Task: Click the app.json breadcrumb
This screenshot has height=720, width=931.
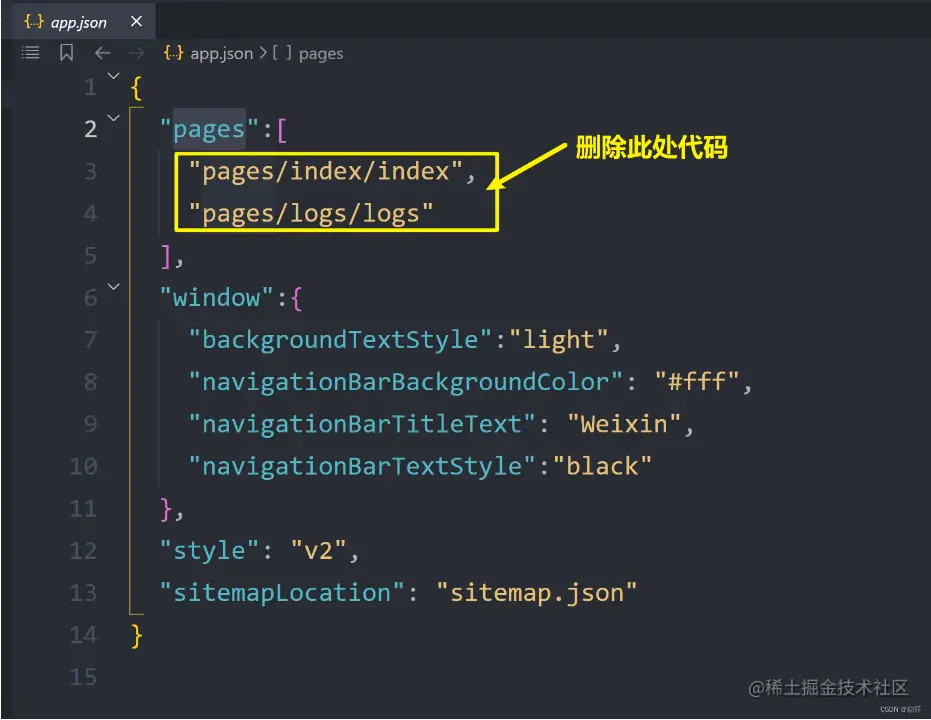Action: 221,53
